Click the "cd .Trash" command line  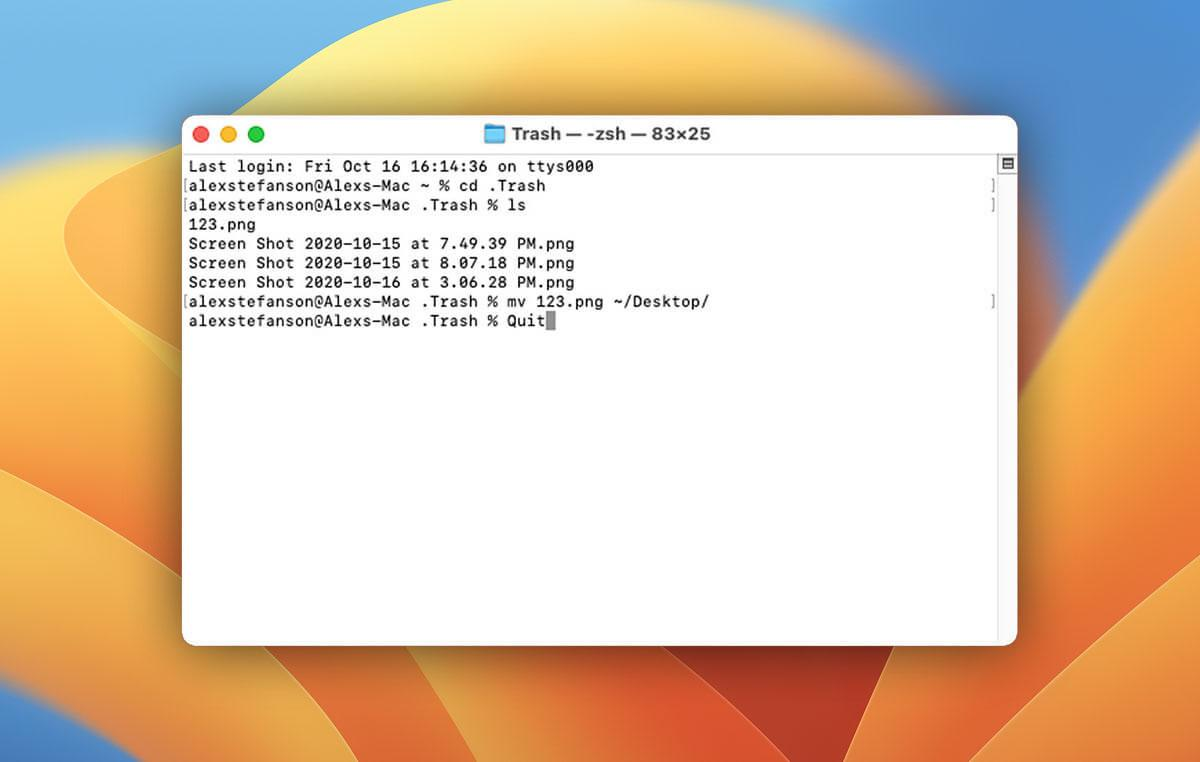point(367,186)
